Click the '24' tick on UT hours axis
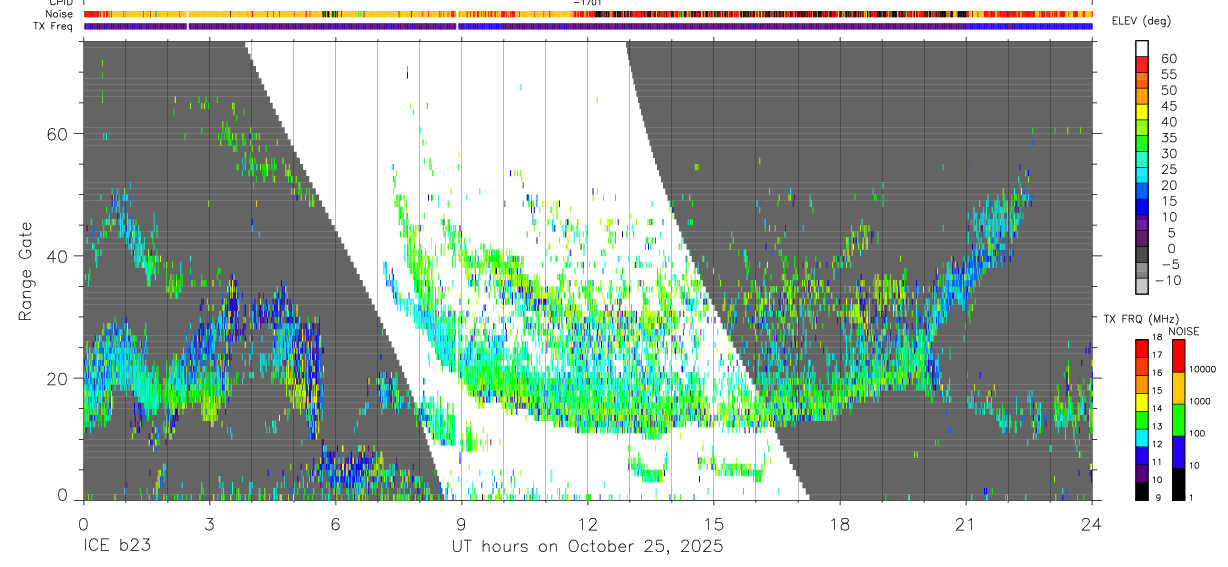Screen dimensions: 1228x567 tap(1092, 524)
